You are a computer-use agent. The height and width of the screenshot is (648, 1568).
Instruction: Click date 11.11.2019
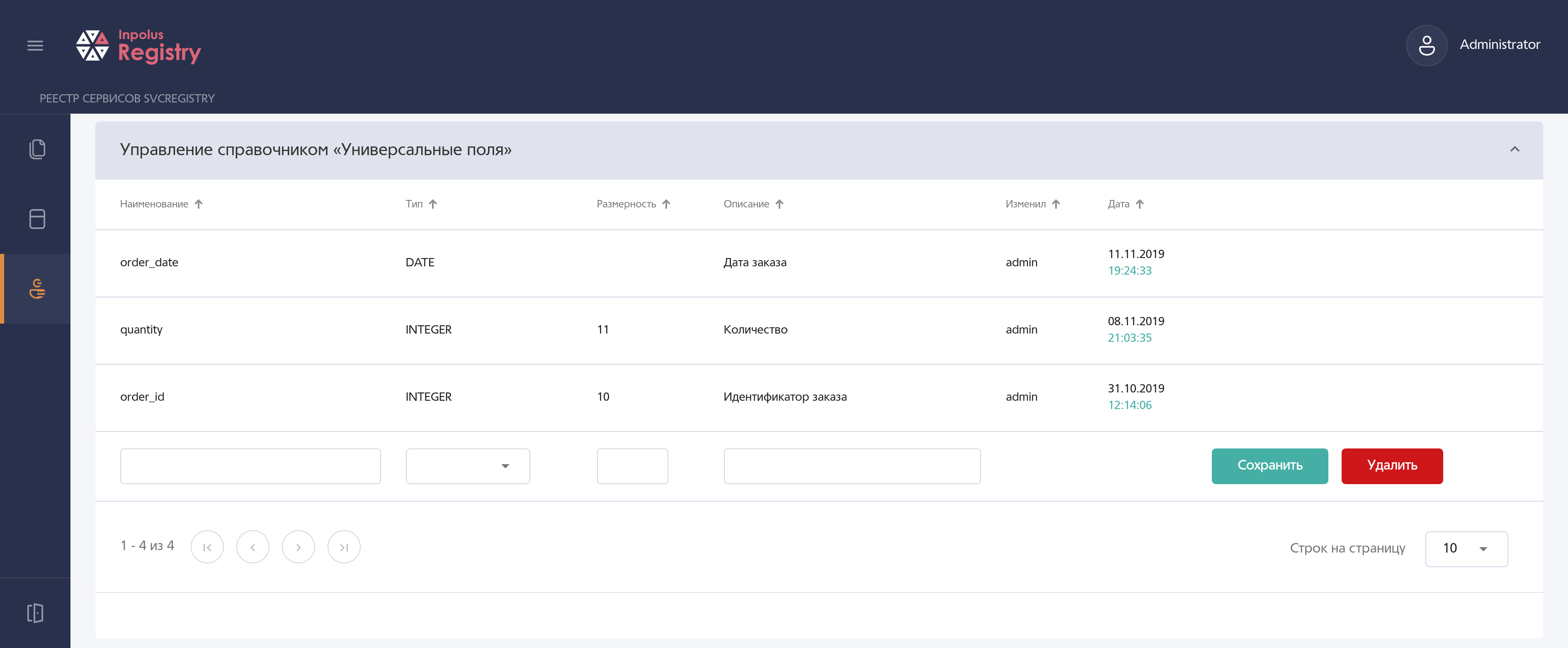(x=1136, y=254)
